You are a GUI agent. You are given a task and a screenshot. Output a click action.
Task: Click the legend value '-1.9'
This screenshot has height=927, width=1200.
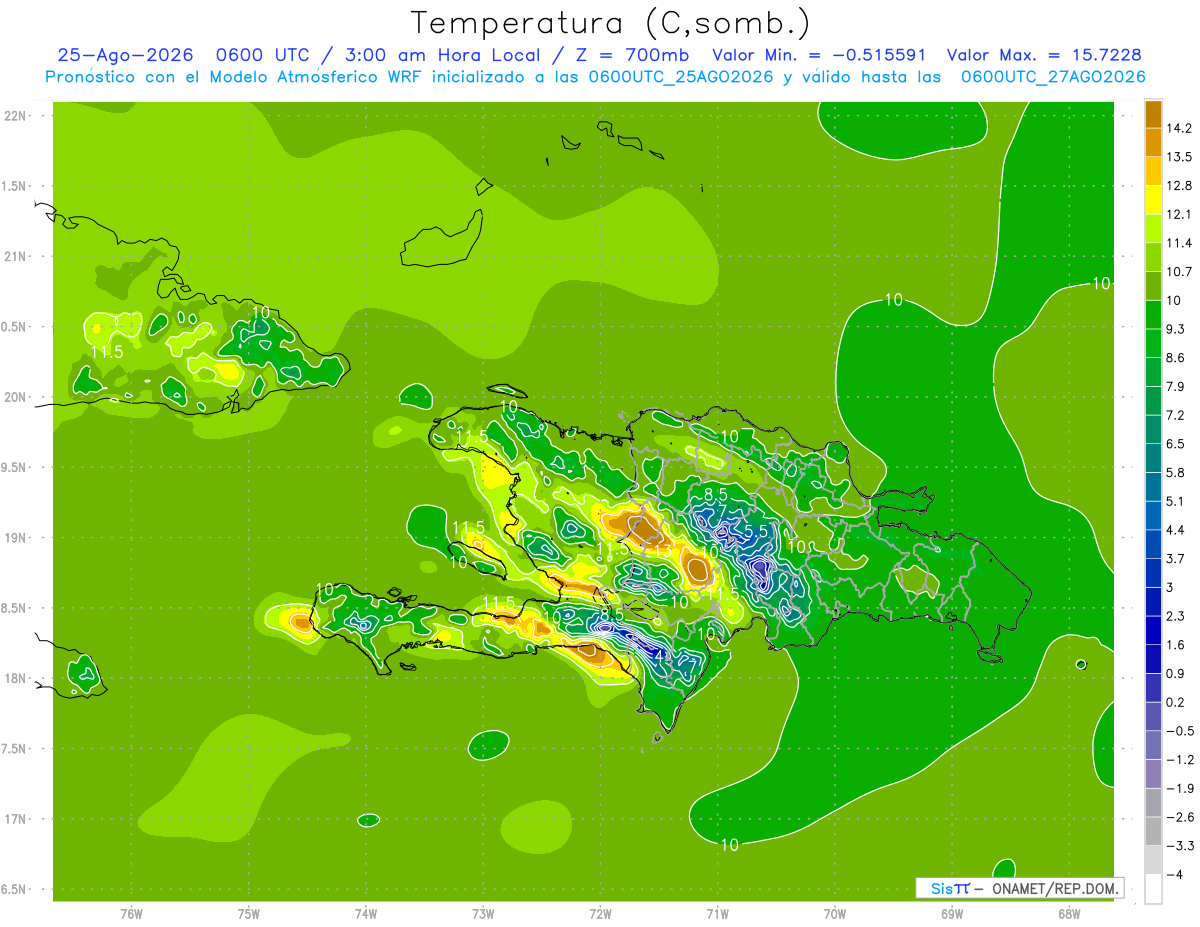click(x=1179, y=788)
